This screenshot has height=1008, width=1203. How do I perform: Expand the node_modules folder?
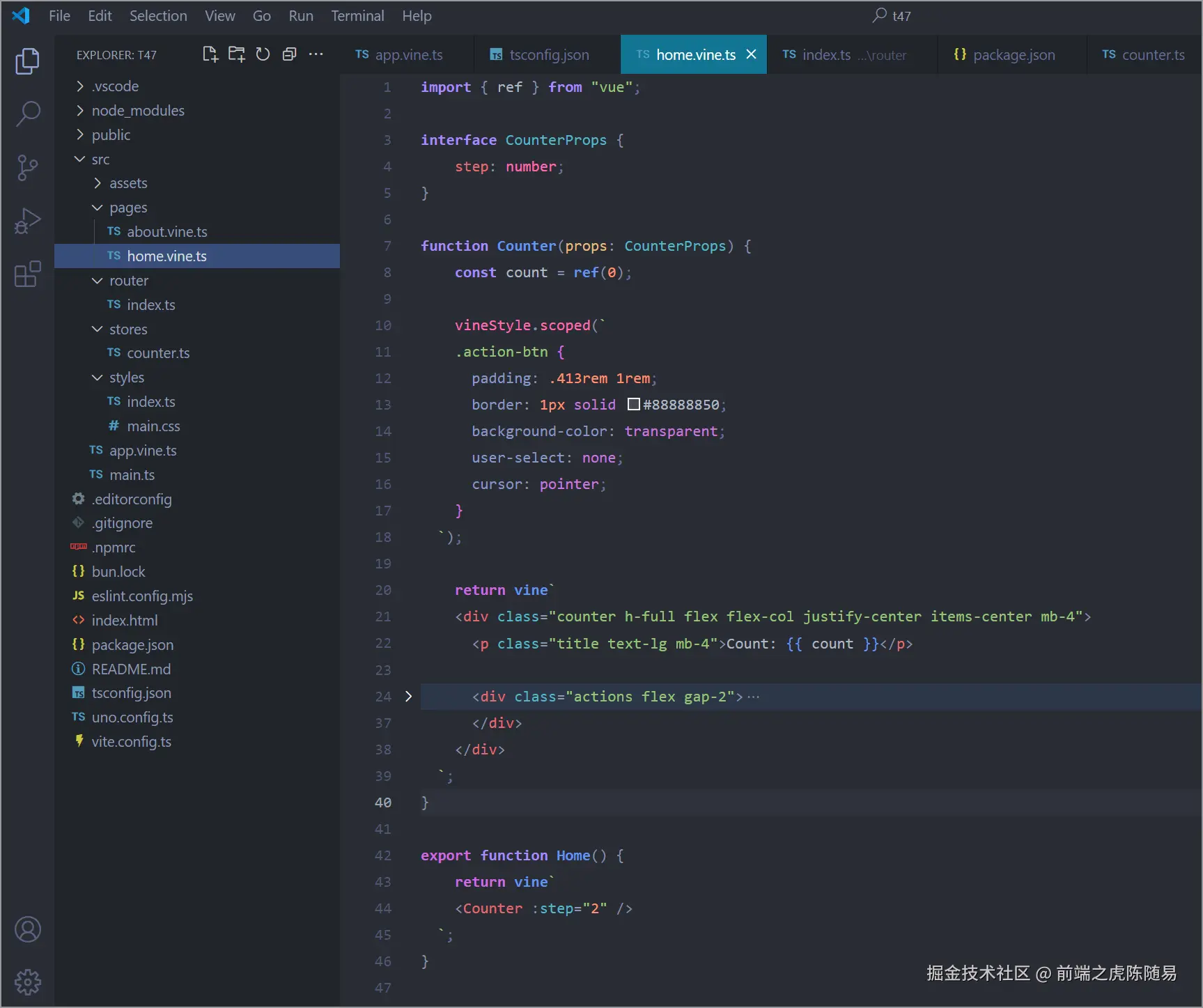point(138,111)
